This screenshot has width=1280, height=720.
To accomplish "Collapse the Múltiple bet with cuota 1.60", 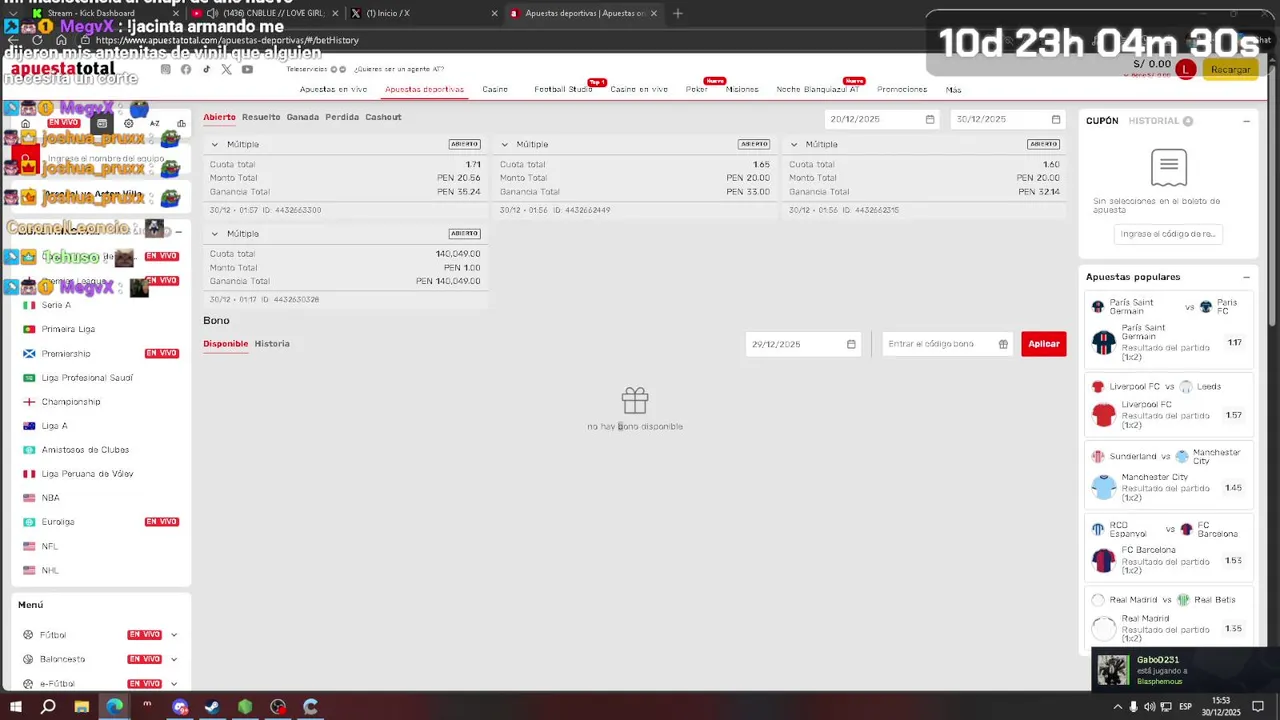I will pyautogui.click(x=794, y=145).
